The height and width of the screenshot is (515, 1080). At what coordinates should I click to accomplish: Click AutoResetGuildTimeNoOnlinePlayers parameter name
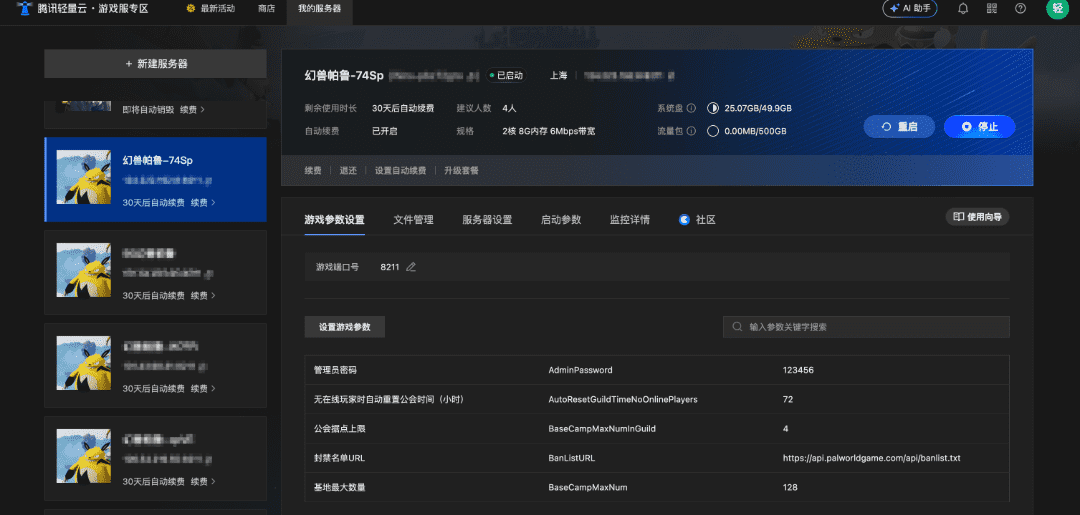tap(623, 399)
